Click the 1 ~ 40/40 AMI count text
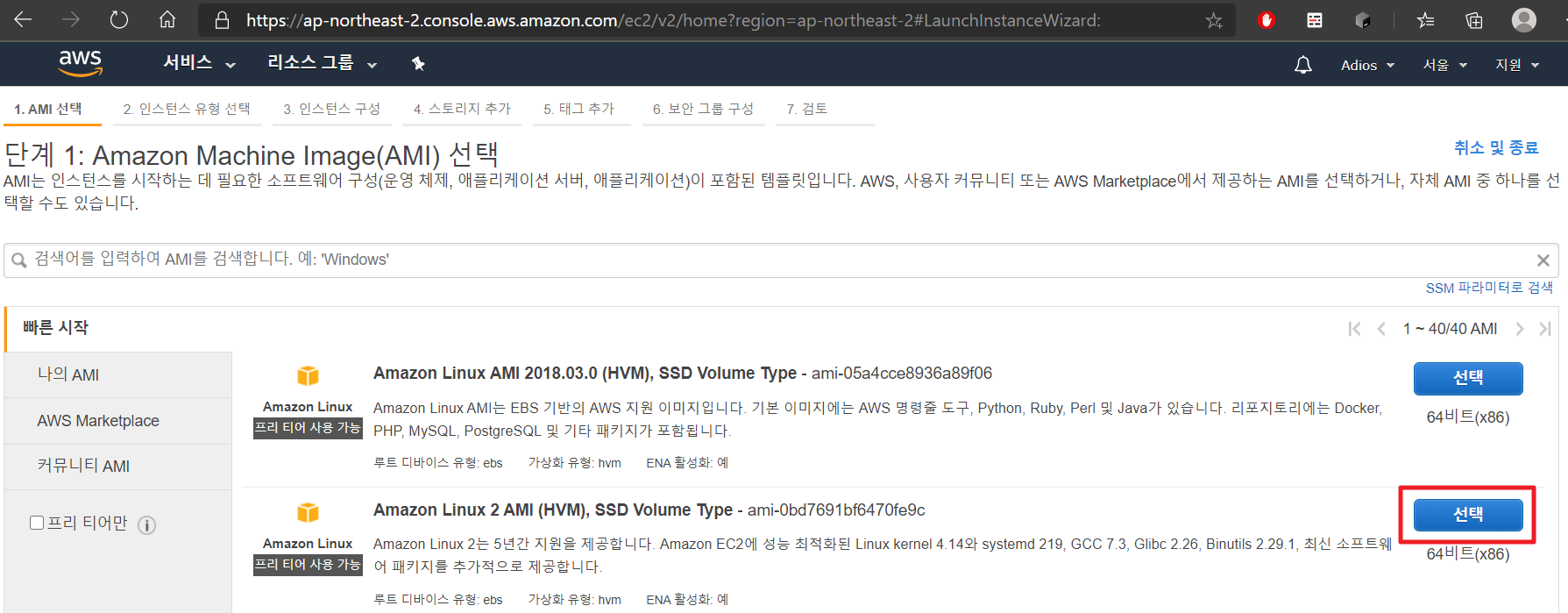 coord(1450,329)
